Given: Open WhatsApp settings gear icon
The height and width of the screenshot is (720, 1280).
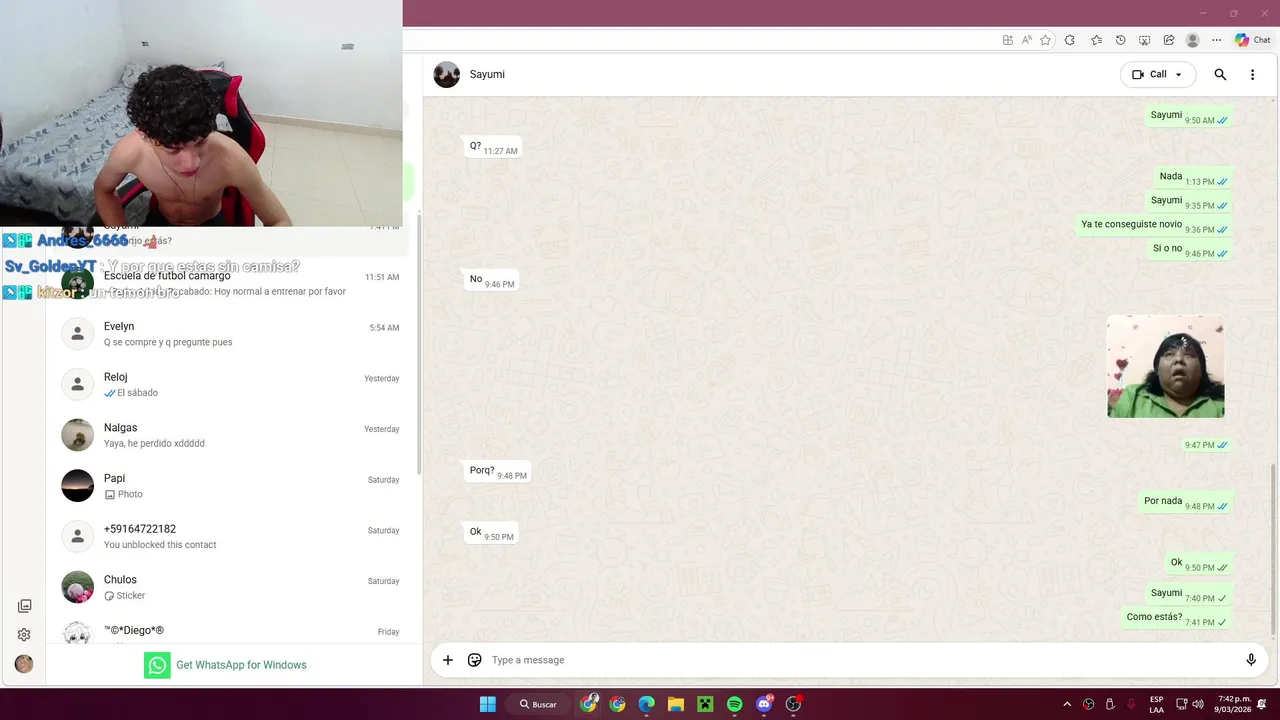Looking at the screenshot, I should [24, 635].
